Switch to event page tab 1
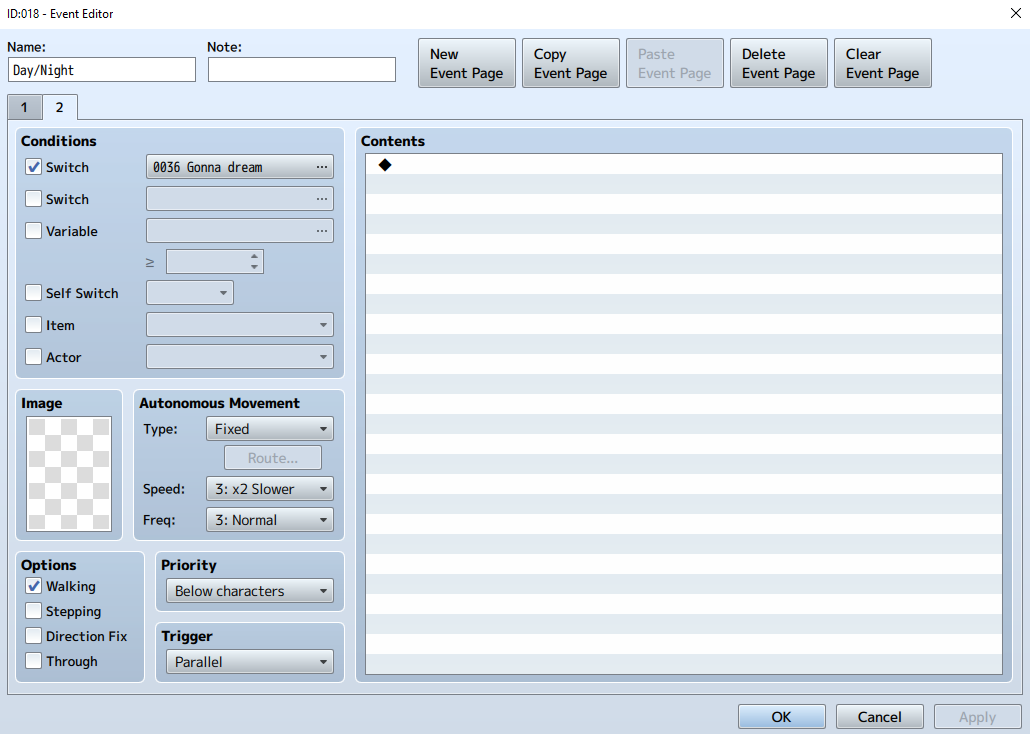The width and height of the screenshot is (1030, 734). pyautogui.click(x=24, y=108)
